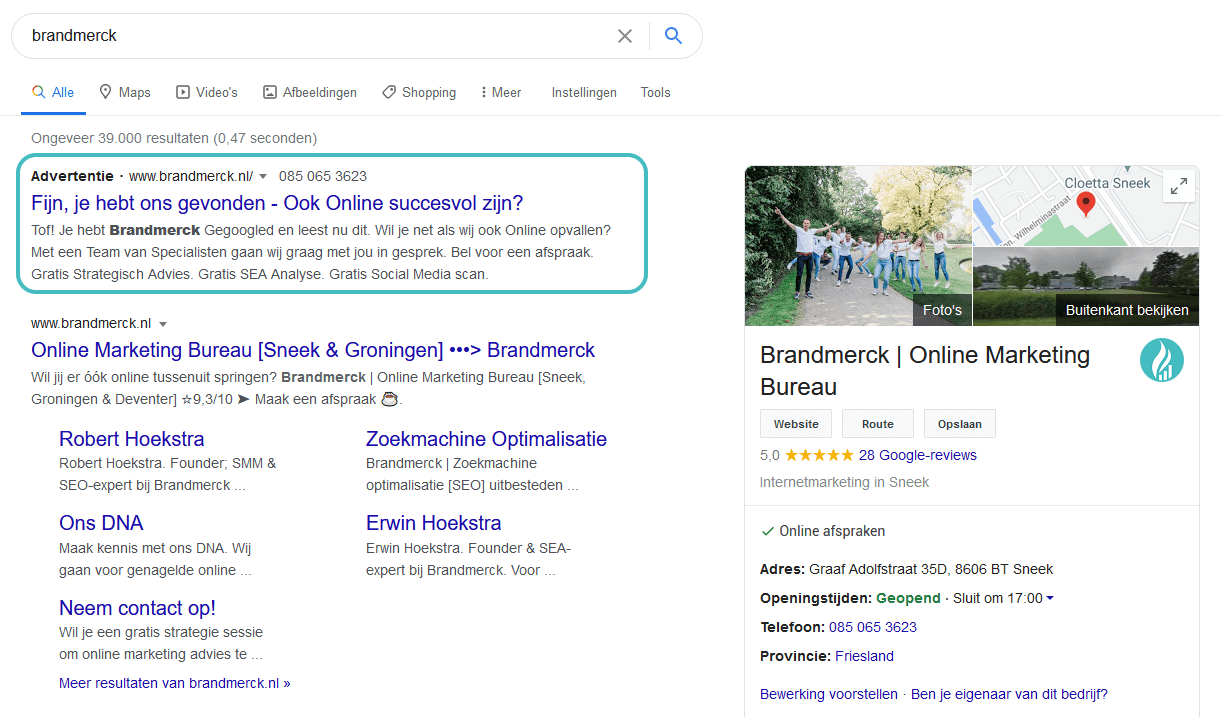Click the five-star rating stars

point(820,455)
